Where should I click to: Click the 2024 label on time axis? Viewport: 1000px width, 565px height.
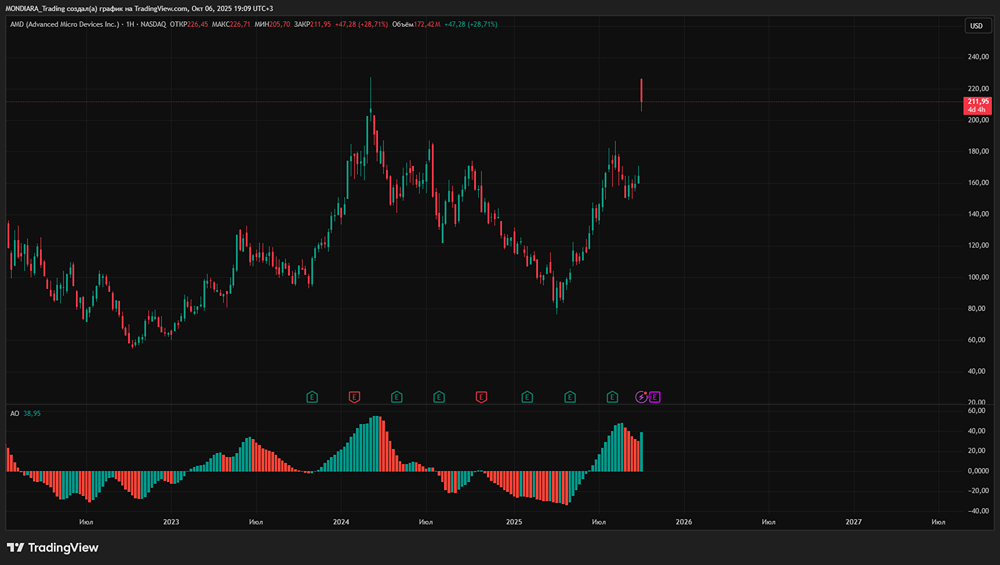(x=341, y=522)
